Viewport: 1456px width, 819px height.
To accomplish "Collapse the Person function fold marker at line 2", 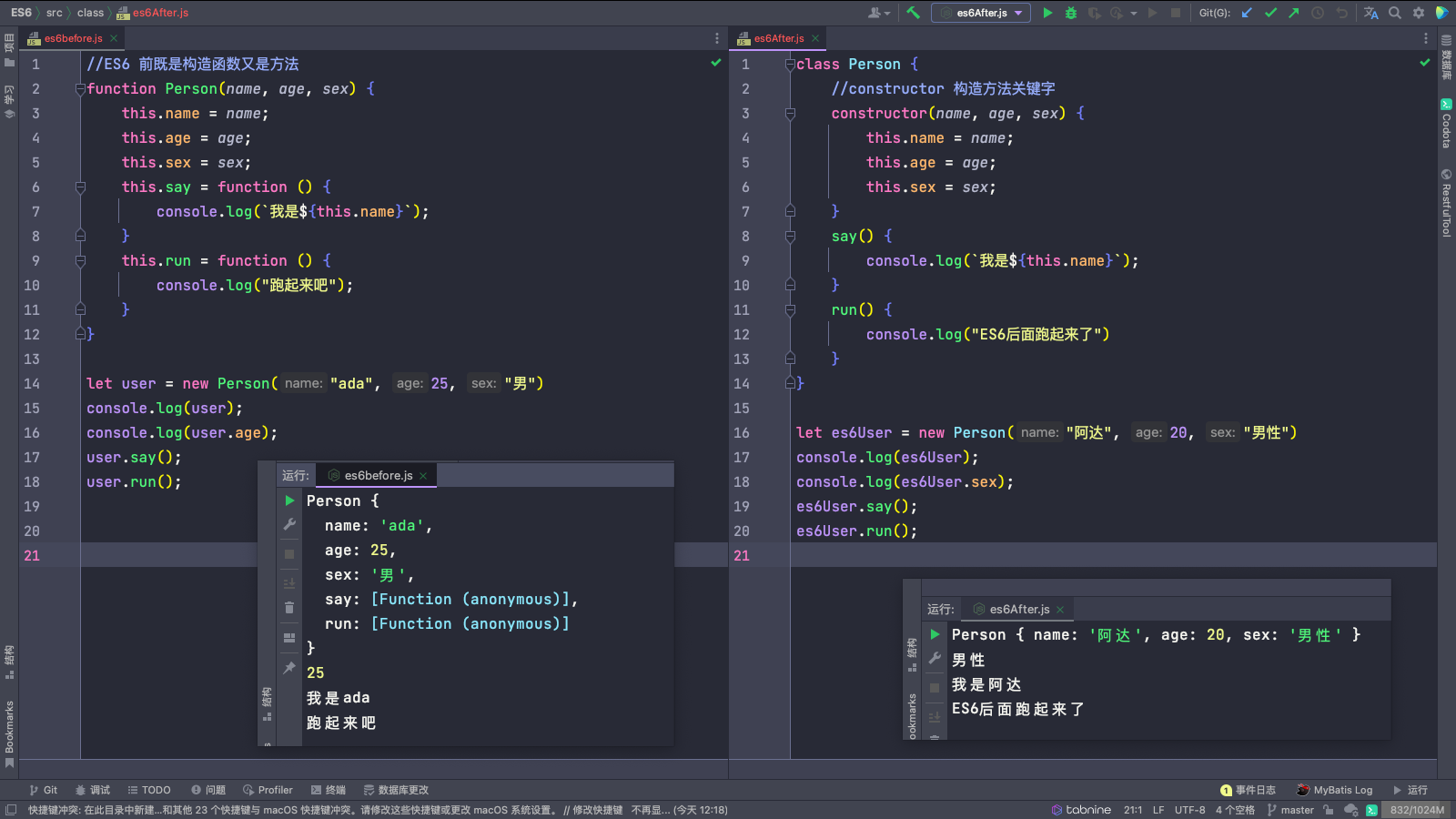I will click(80, 89).
